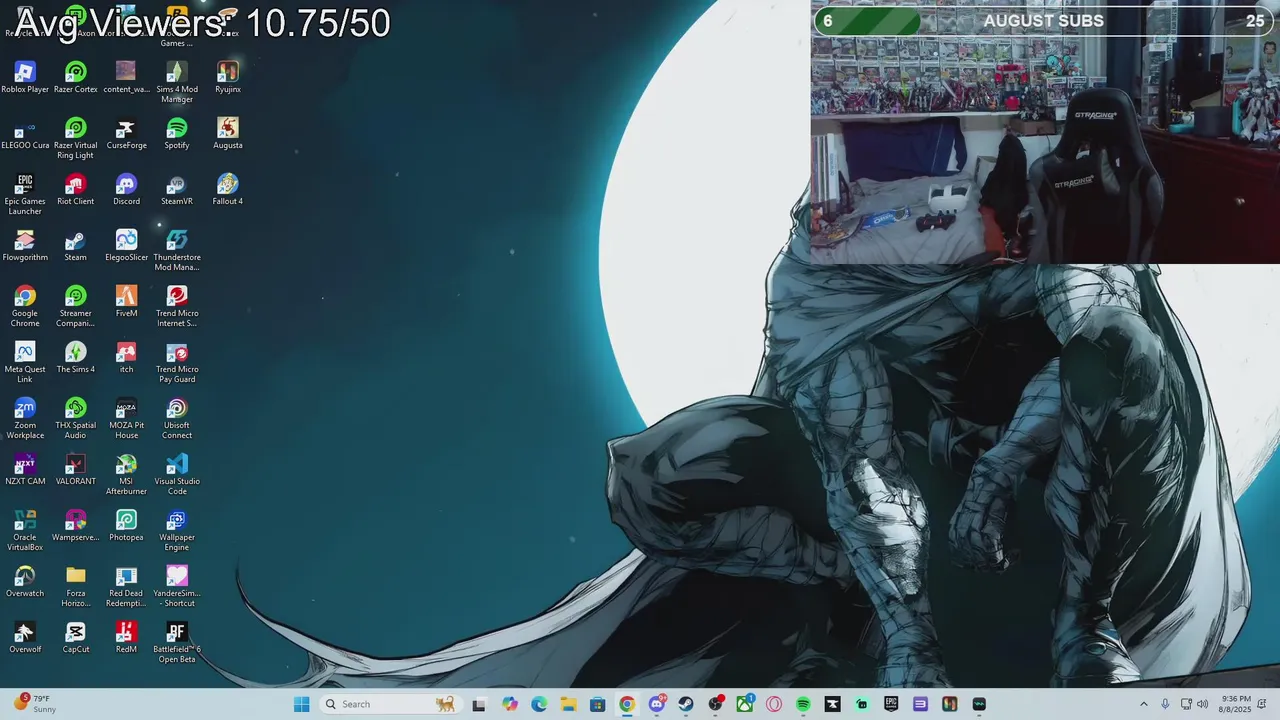The height and width of the screenshot is (720, 1280).
Task: Select the Thunderstore Mod Manager icon
Action: (x=177, y=250)
